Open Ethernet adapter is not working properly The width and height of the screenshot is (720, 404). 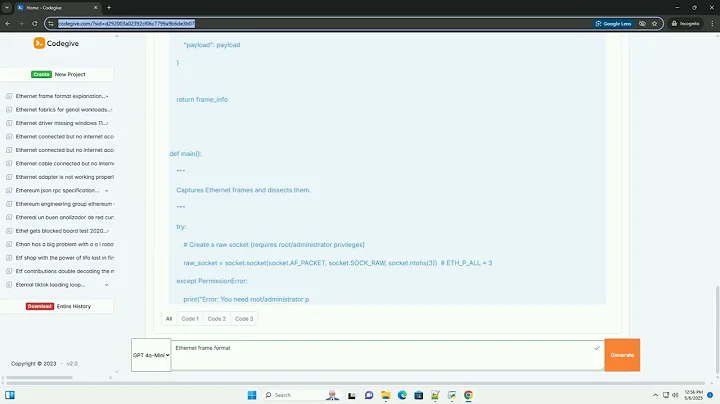[65, 177]
